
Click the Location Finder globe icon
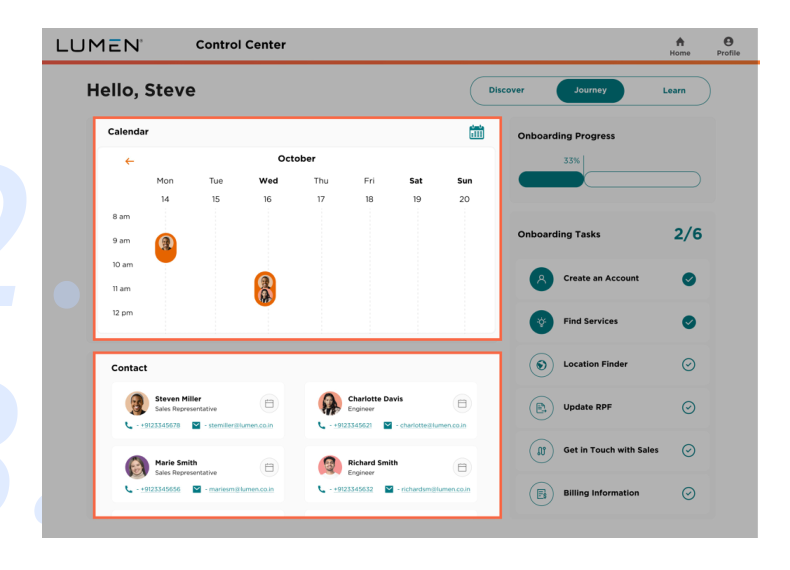tap(542, 365)
